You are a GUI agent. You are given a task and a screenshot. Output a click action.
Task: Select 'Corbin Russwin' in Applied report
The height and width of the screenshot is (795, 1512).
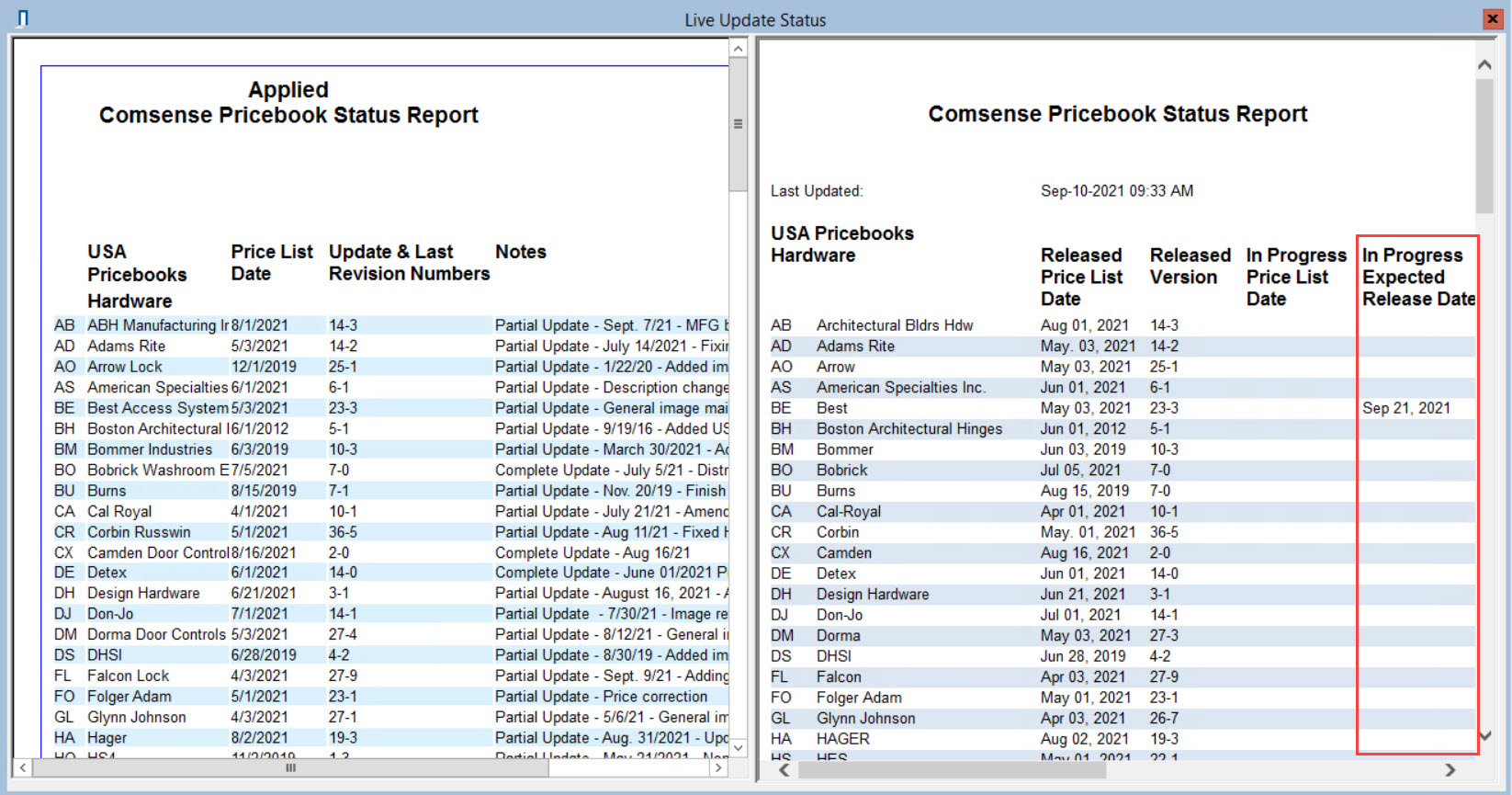coord(139,532)
